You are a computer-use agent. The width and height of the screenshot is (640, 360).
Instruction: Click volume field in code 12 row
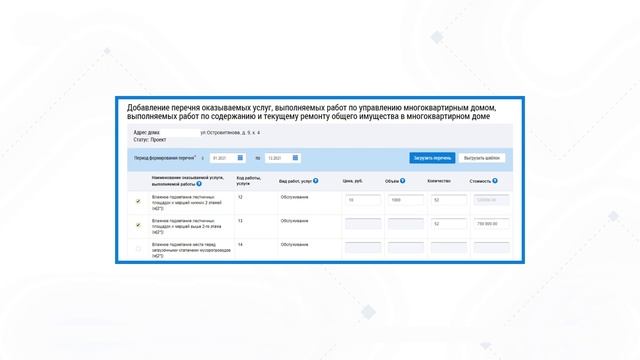pyautogui.click(x=406, y=200)
